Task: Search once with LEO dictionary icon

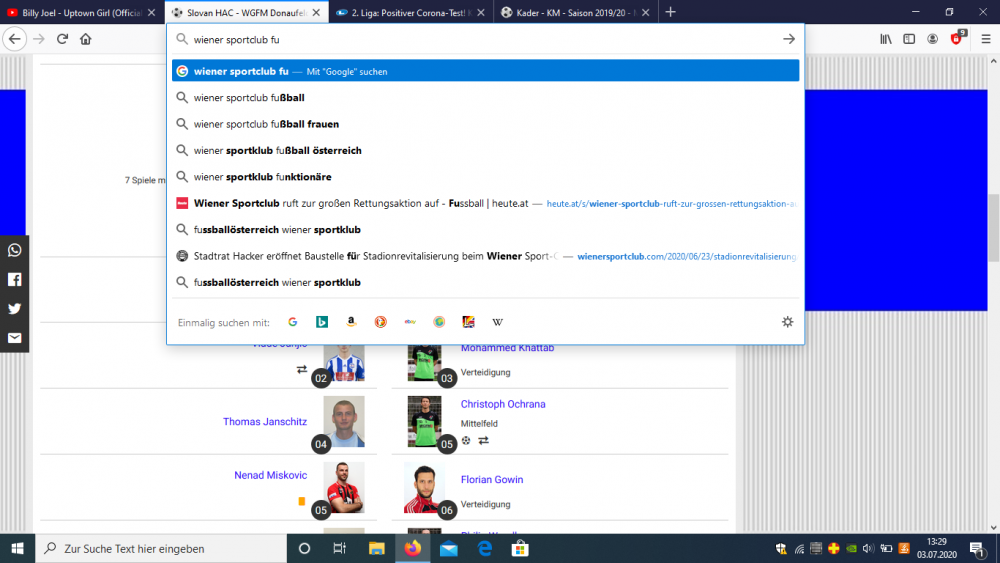Action: 468,322
